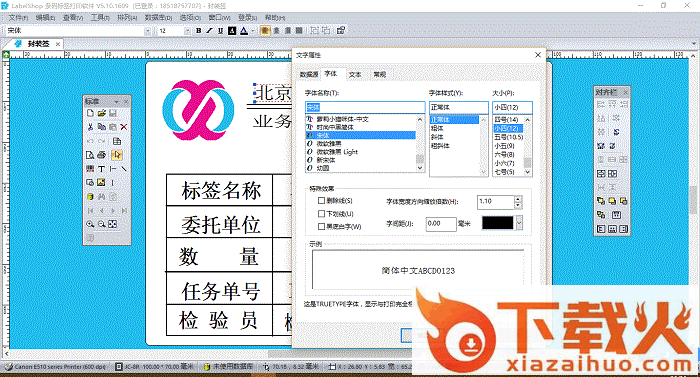
Task: Close the 文字属性 dialog
Action: pyautogui.click(x=538, y=54)
